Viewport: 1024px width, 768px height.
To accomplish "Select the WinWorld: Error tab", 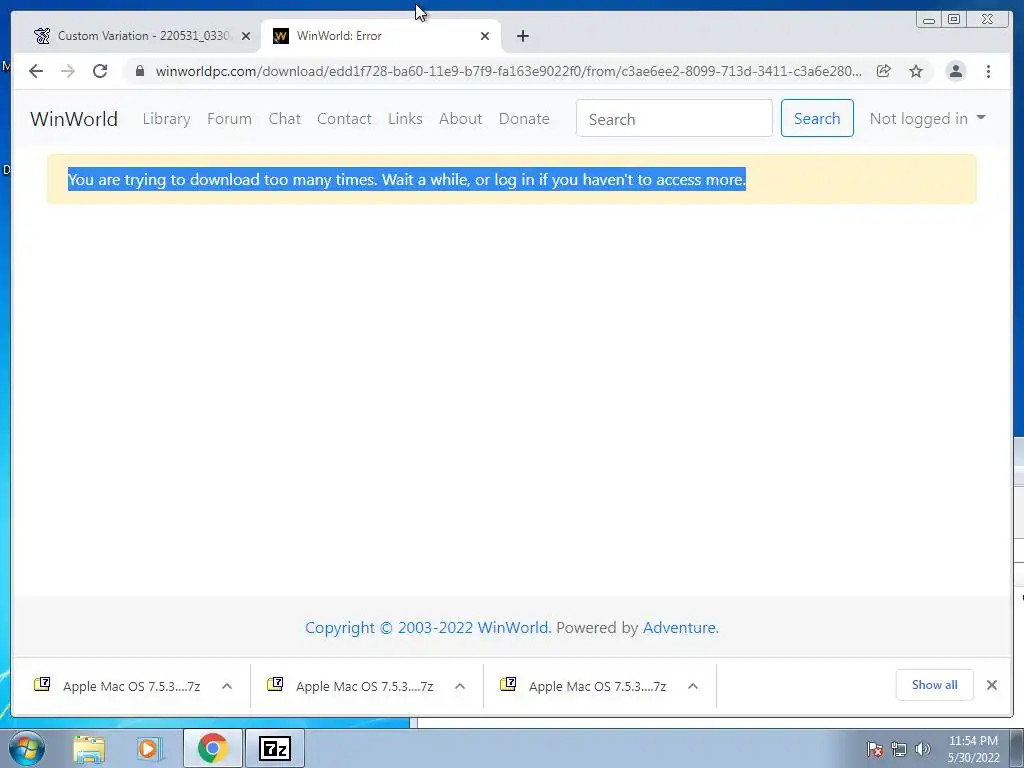I will [379, 36].
